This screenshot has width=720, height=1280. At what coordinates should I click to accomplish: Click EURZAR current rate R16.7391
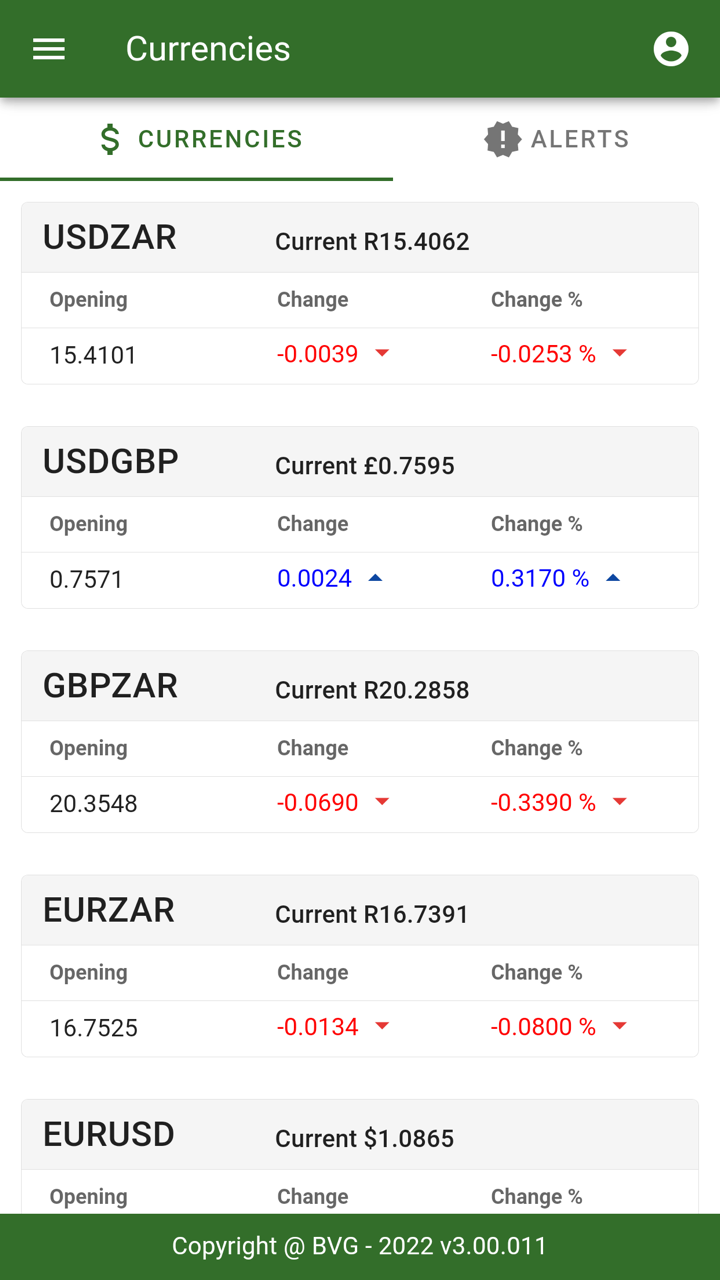pos(372,914)
